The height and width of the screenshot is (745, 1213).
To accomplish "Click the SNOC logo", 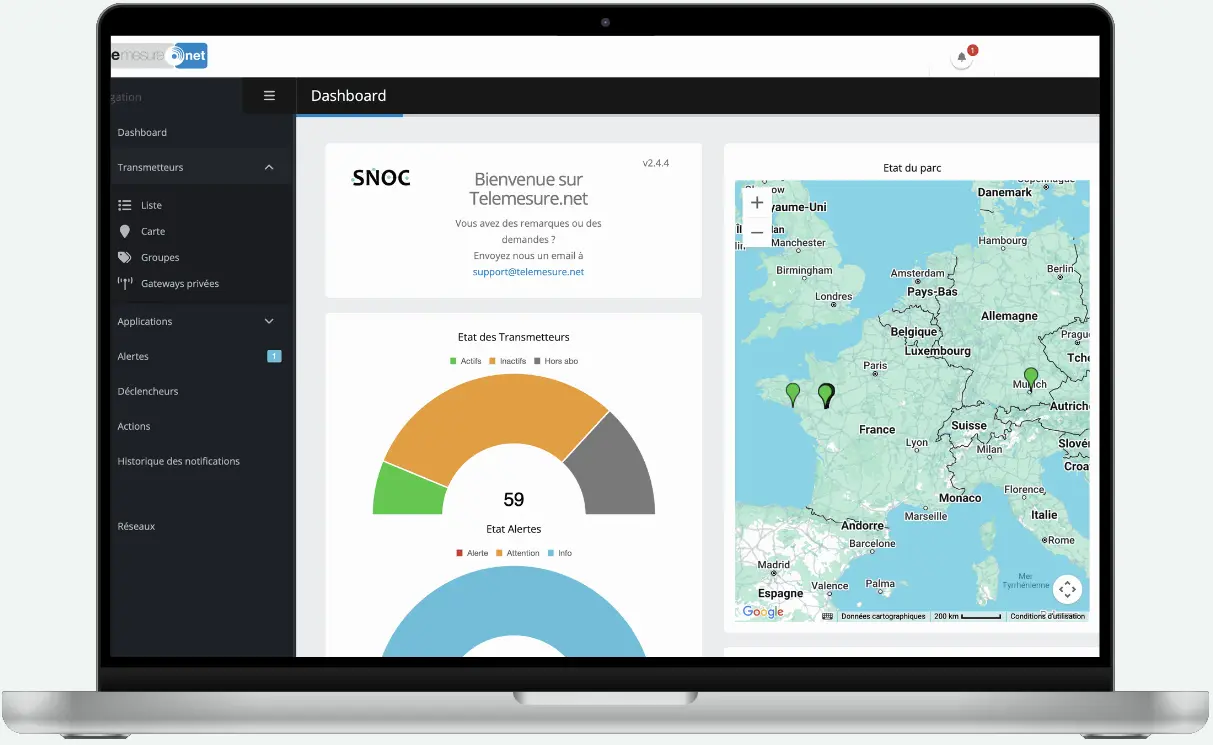I will coord(381,178).
